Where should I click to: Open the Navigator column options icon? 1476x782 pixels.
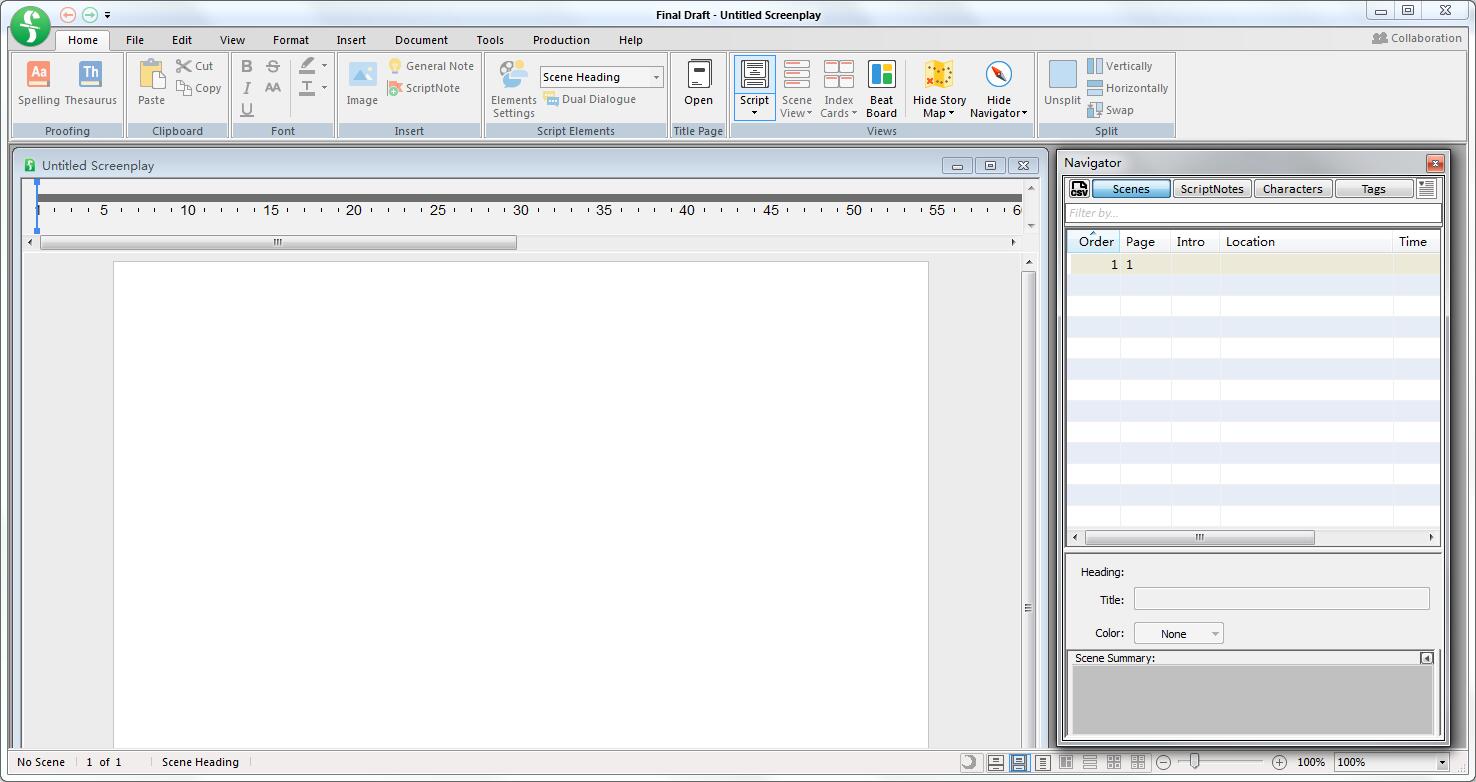tap(1427, 188)
